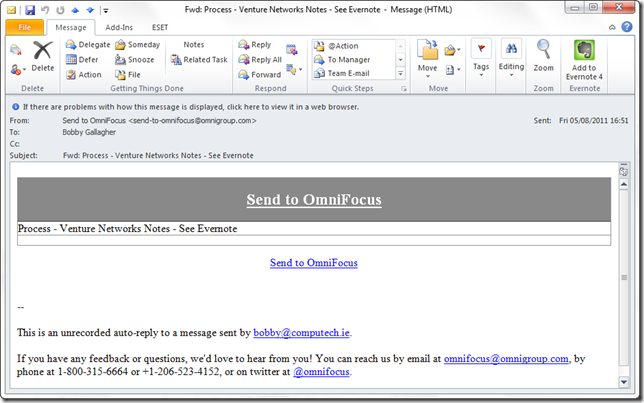Open the Editing dropdown
The height and width of the screenshot is (403, 644).
click(x=511, y=58)
